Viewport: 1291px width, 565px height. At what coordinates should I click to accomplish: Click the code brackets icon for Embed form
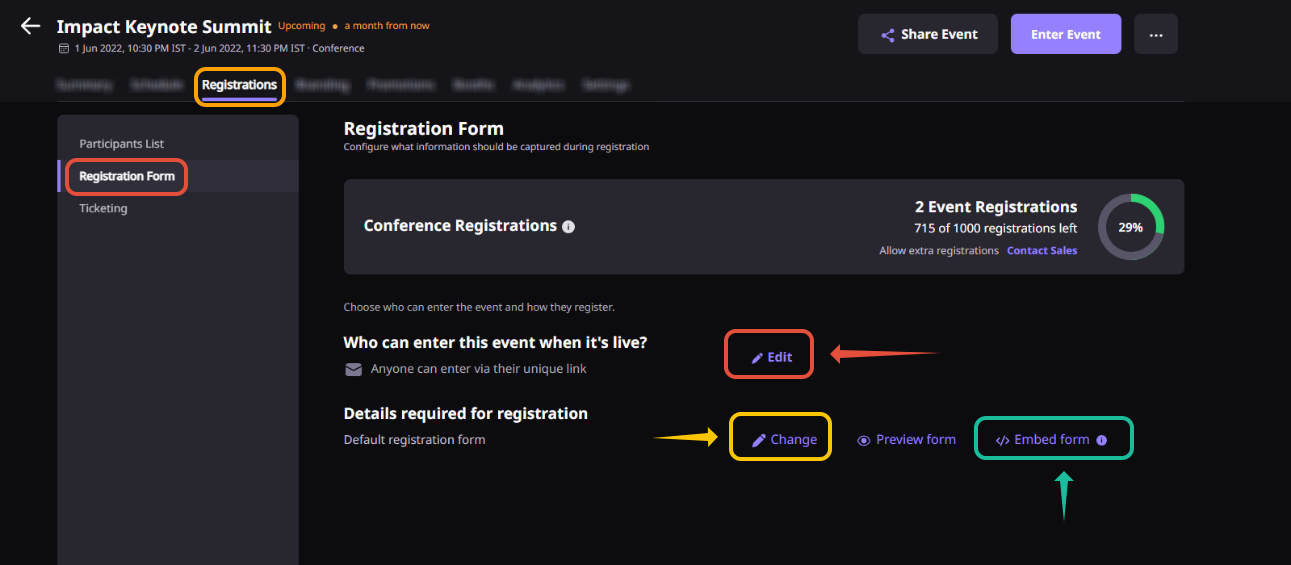coord(1003,440)
